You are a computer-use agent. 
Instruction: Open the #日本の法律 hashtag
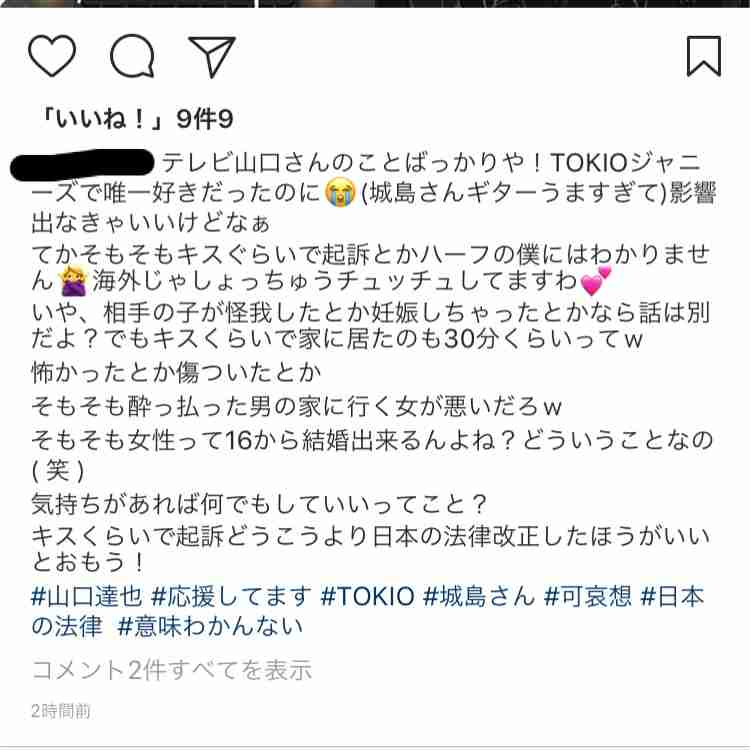[367, 611]
